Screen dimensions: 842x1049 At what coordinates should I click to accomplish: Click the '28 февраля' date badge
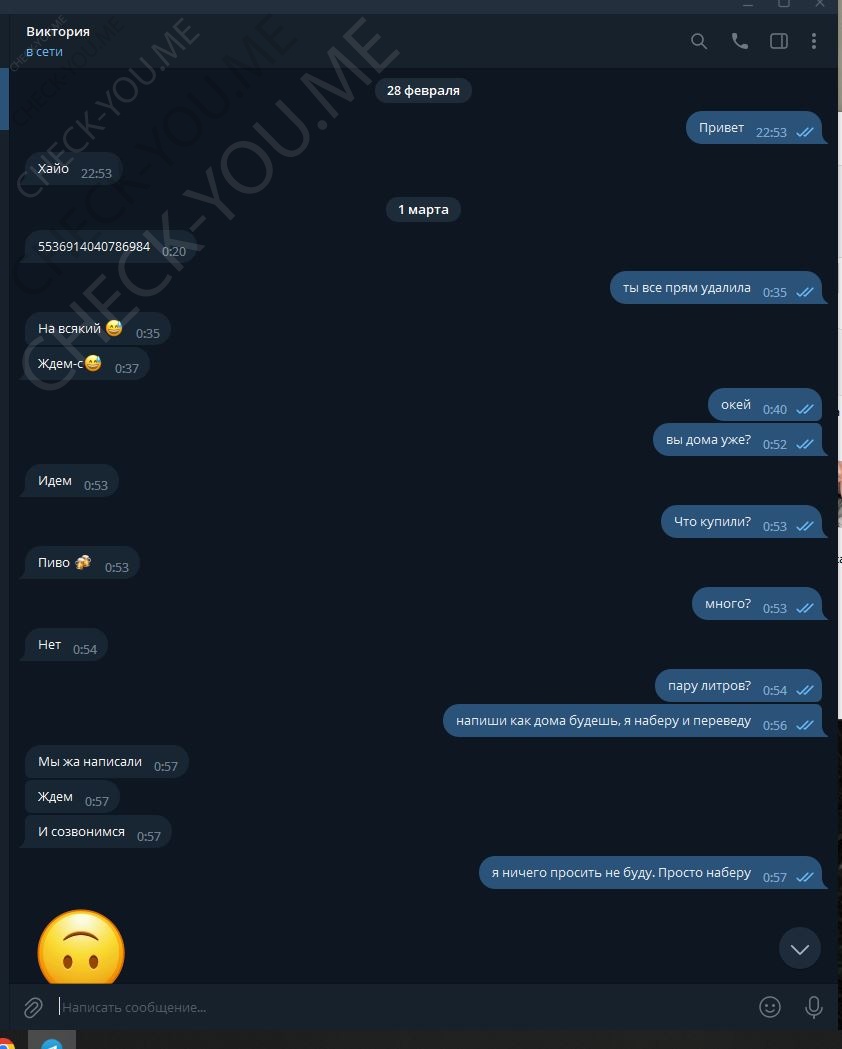point(423,90)
